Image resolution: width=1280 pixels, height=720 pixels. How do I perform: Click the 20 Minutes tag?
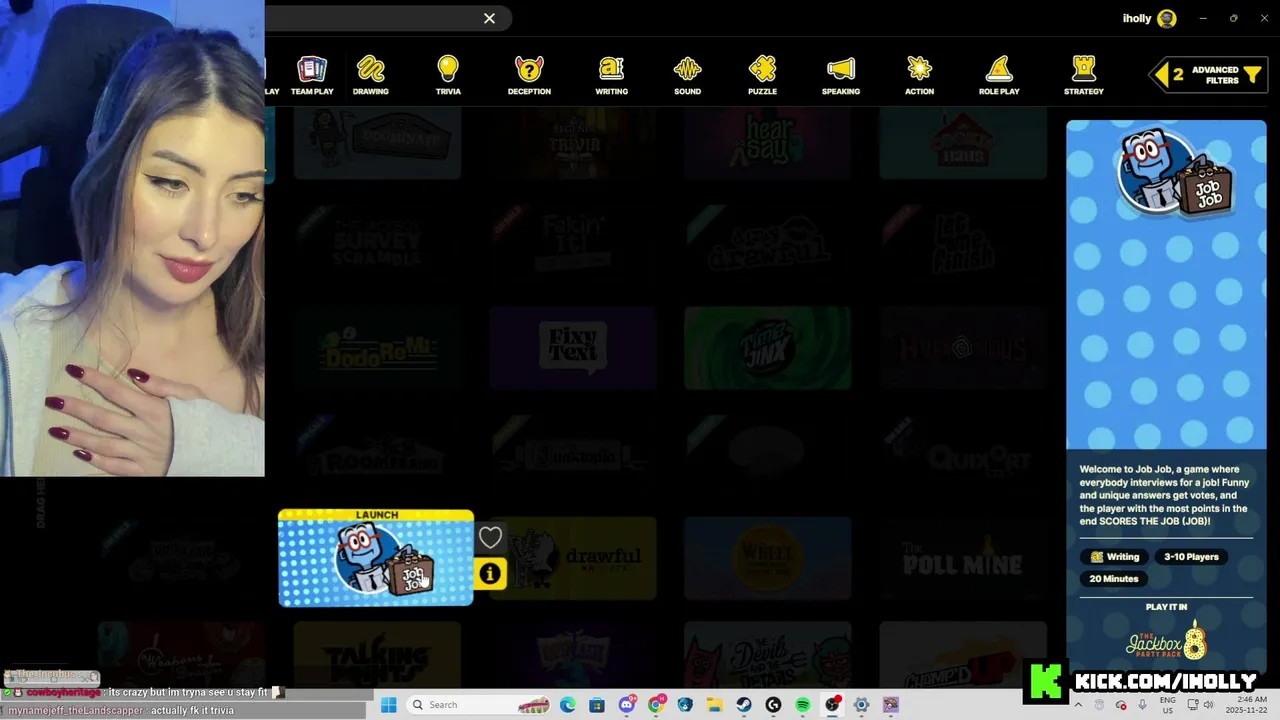point(1114,579)
